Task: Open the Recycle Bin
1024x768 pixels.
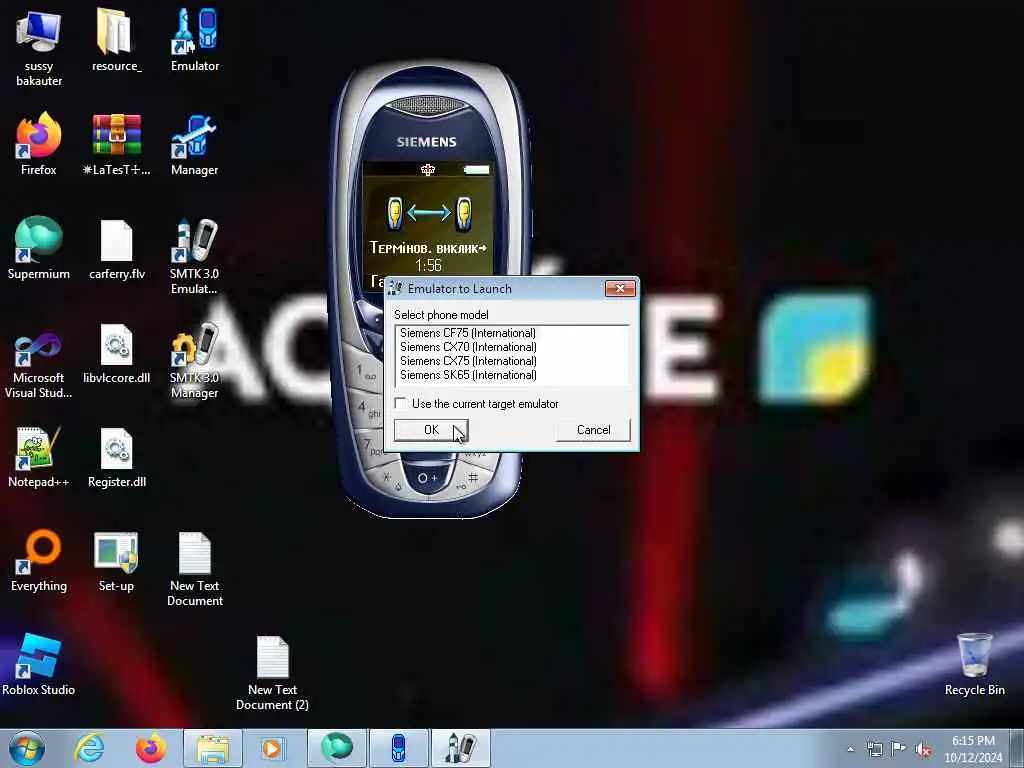Action: (x=974, y=664)
